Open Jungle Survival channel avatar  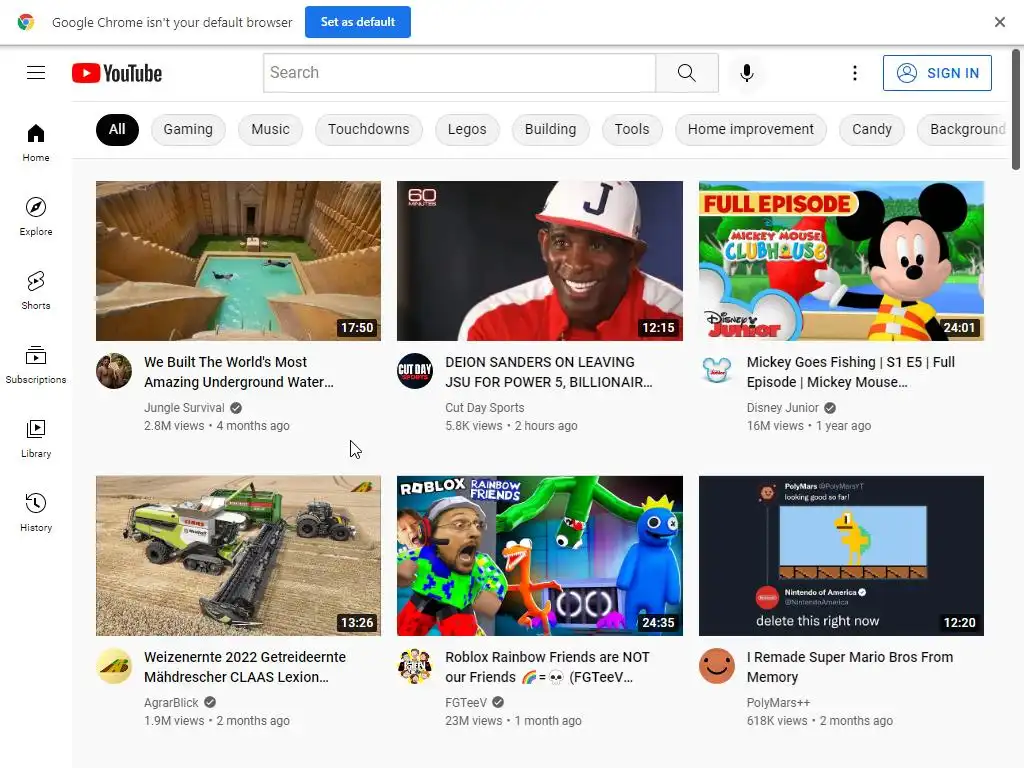(114, 371)
